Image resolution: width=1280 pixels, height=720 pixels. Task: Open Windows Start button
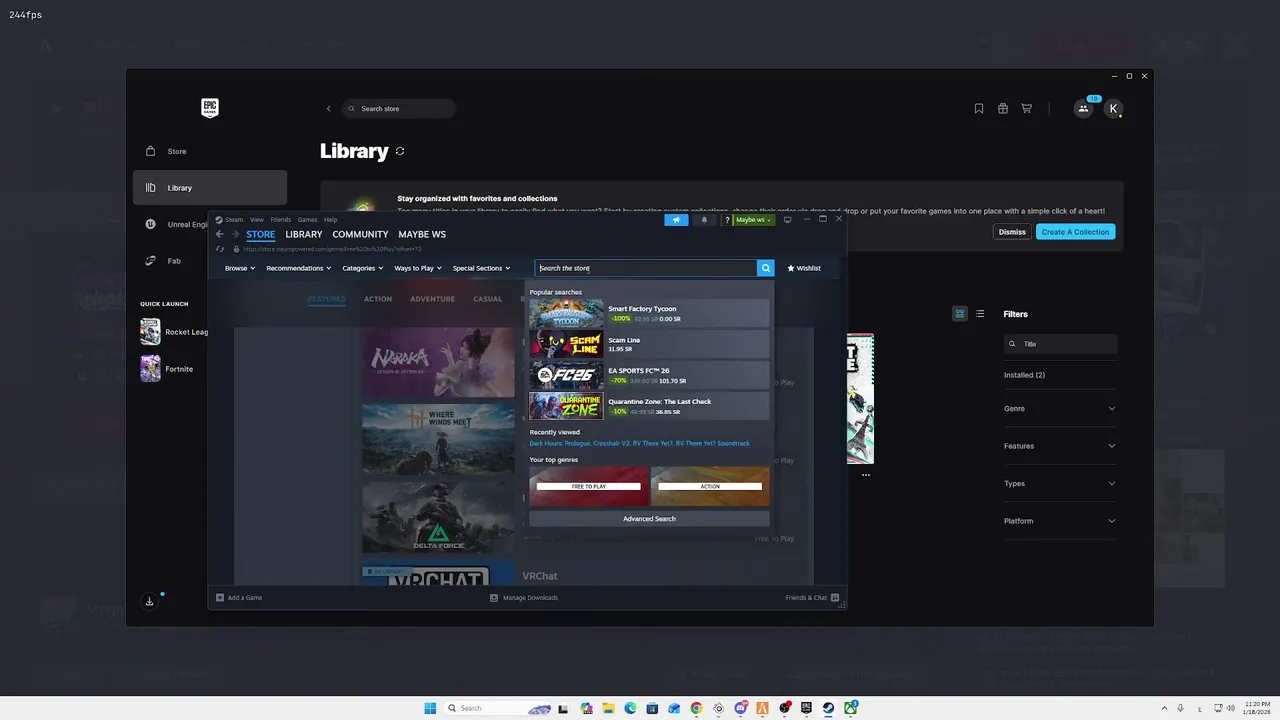click(x=430, y=708)
